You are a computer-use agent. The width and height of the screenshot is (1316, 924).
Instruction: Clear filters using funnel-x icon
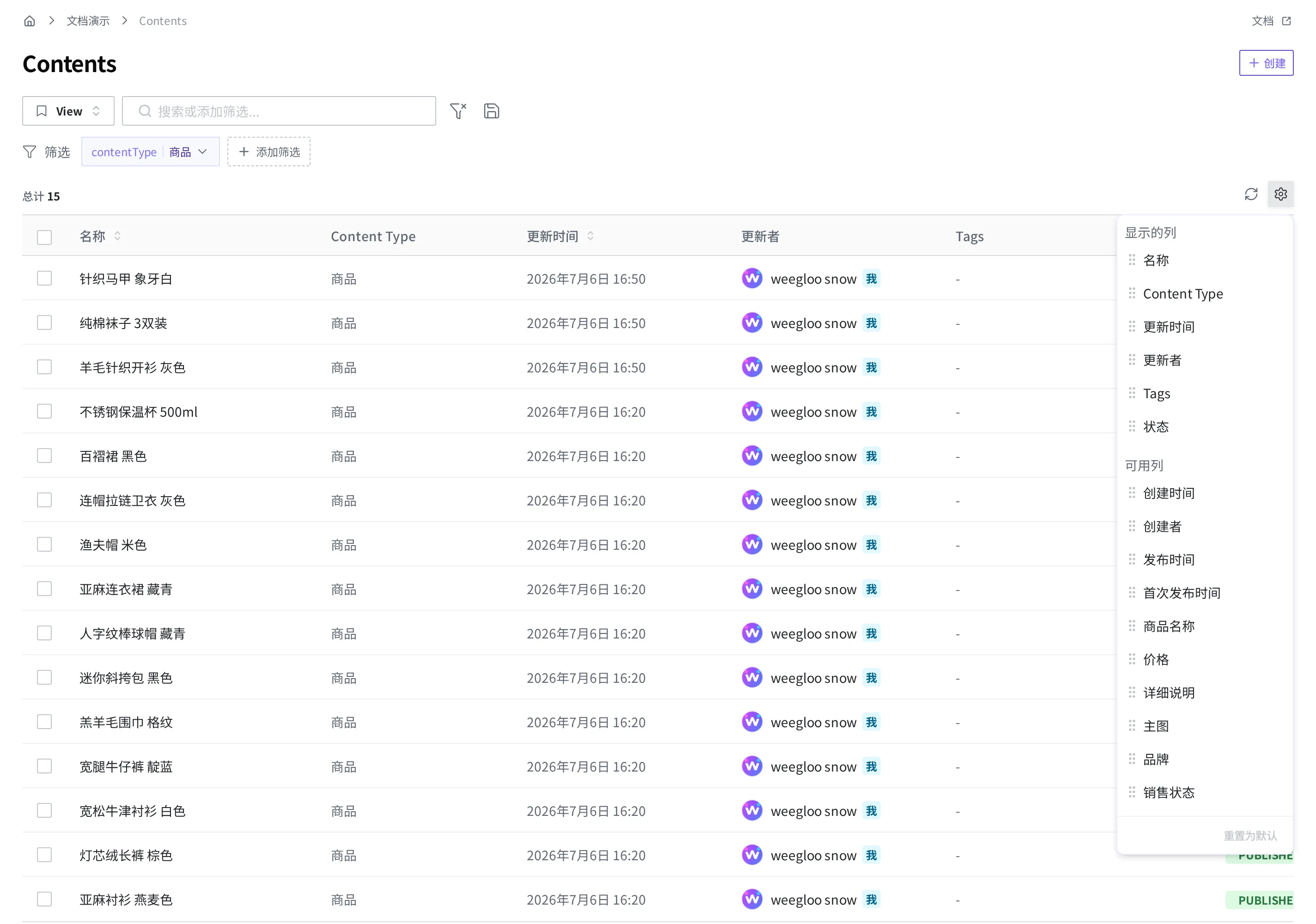(458, 111)
